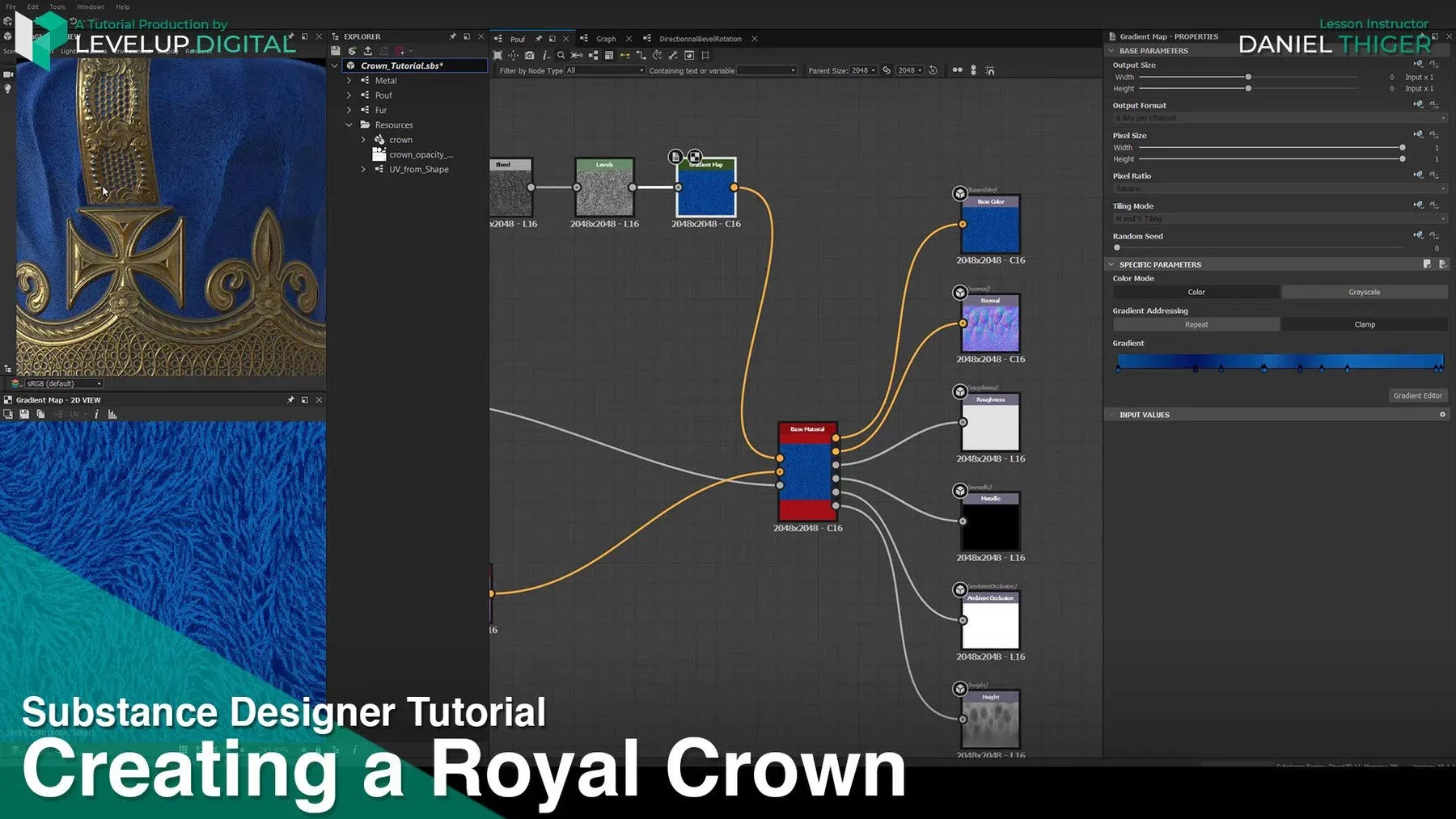Screen dimensions: 1456x819
Task: Open the Tools menu
Action: coord(57,6)
